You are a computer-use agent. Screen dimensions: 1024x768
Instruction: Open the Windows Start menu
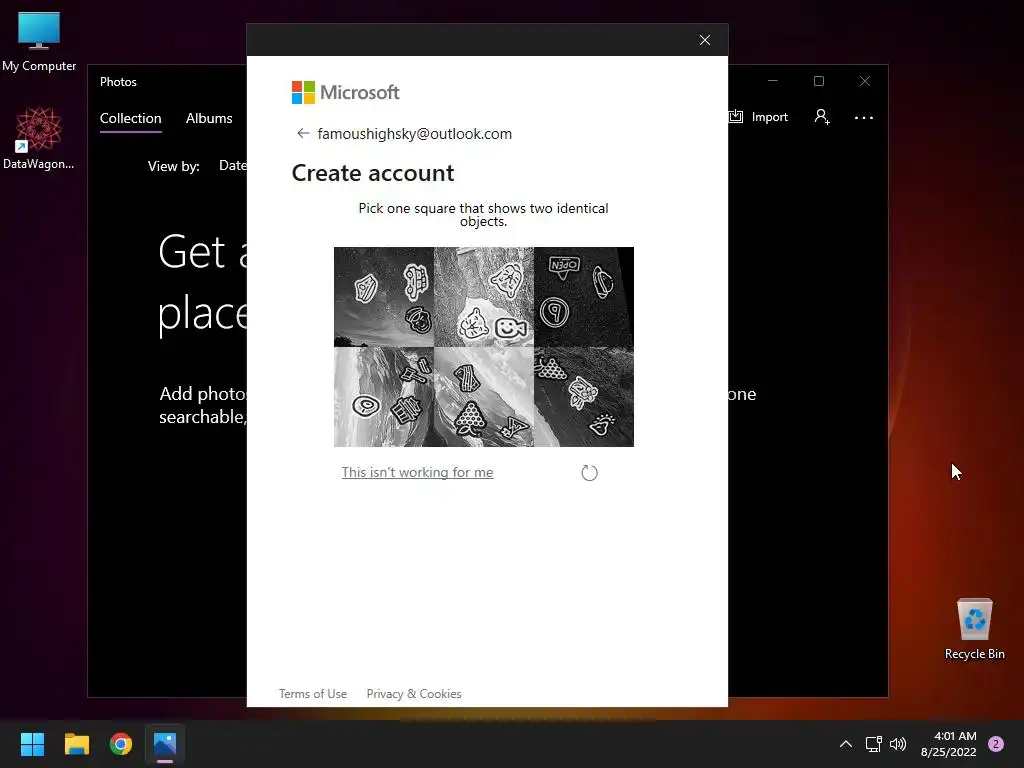tap(32, 744)
